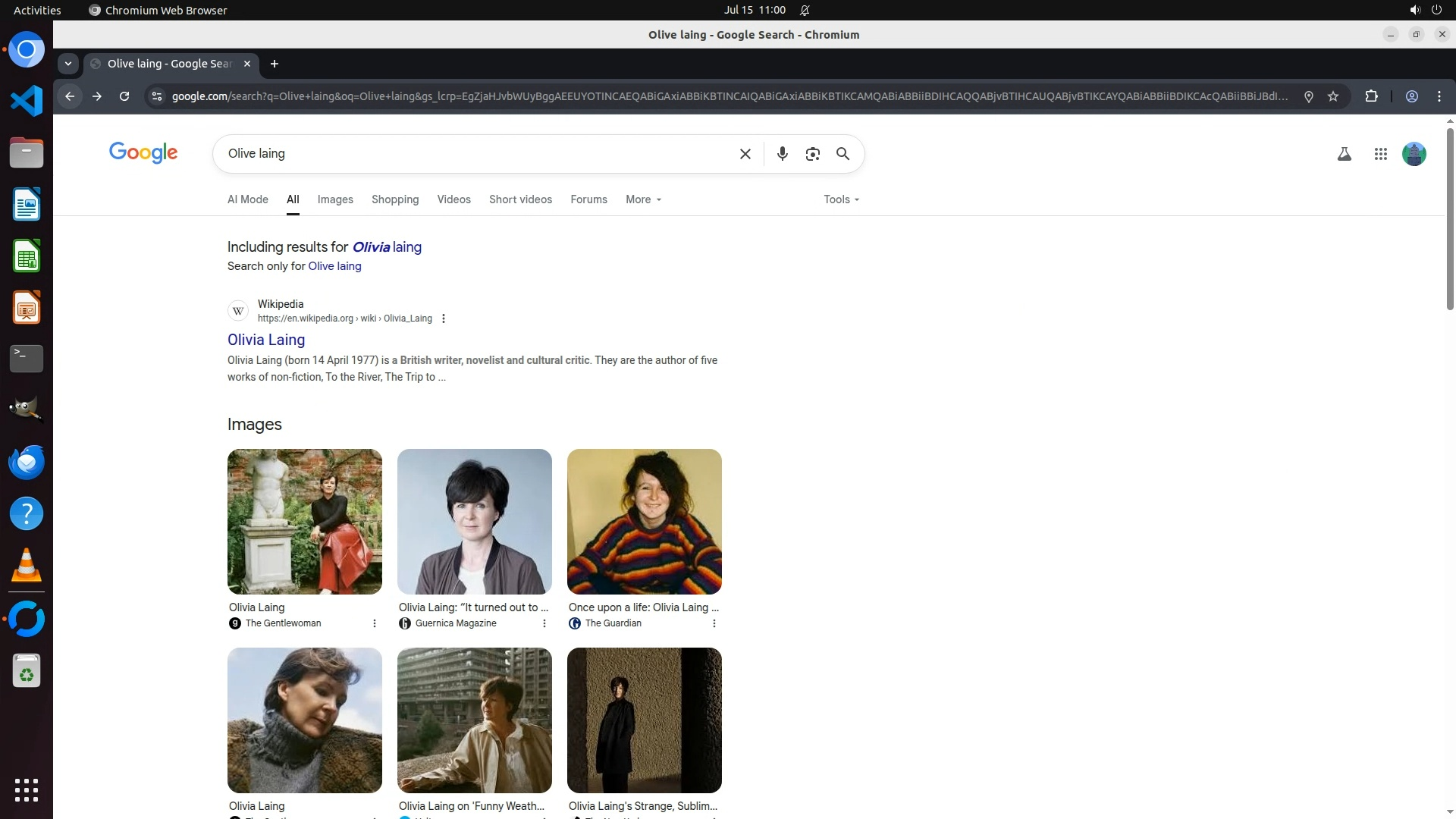Switch to the Images results tab
Screen dimensions: 1456x819
click(335, 199)
